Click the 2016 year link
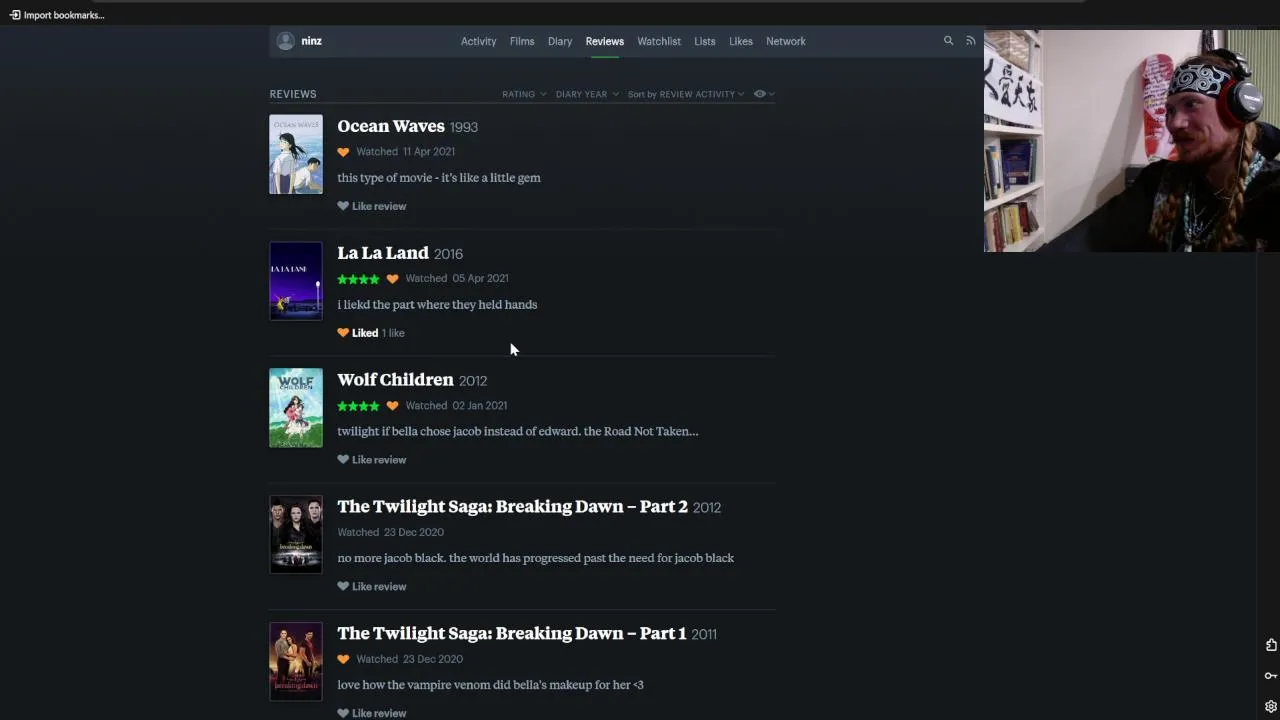The image size is (1280, 720). point(448,254)
